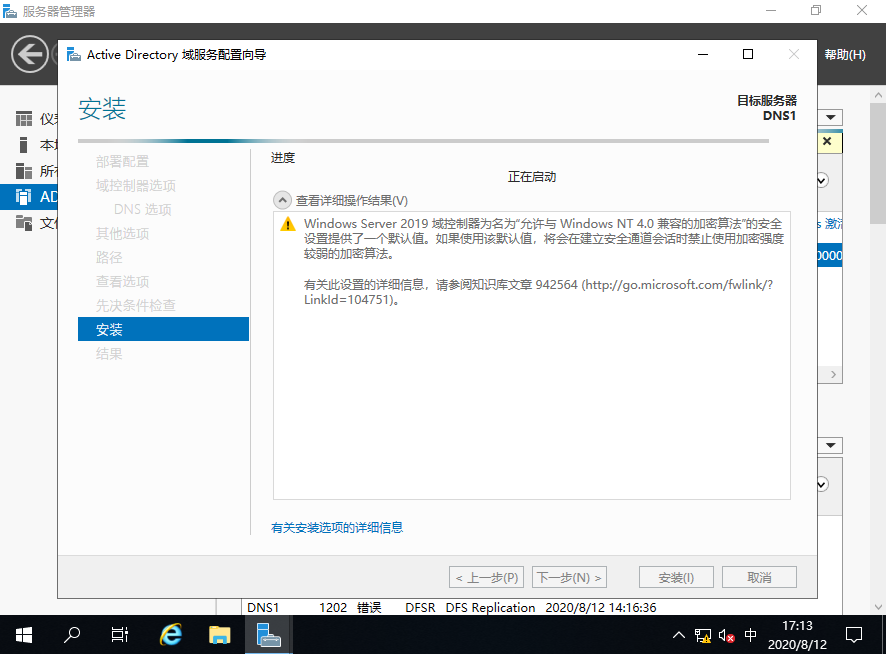
Task: Click Server Manager taskbar icon
Action: pyautogui.click(x=268, y=635)
